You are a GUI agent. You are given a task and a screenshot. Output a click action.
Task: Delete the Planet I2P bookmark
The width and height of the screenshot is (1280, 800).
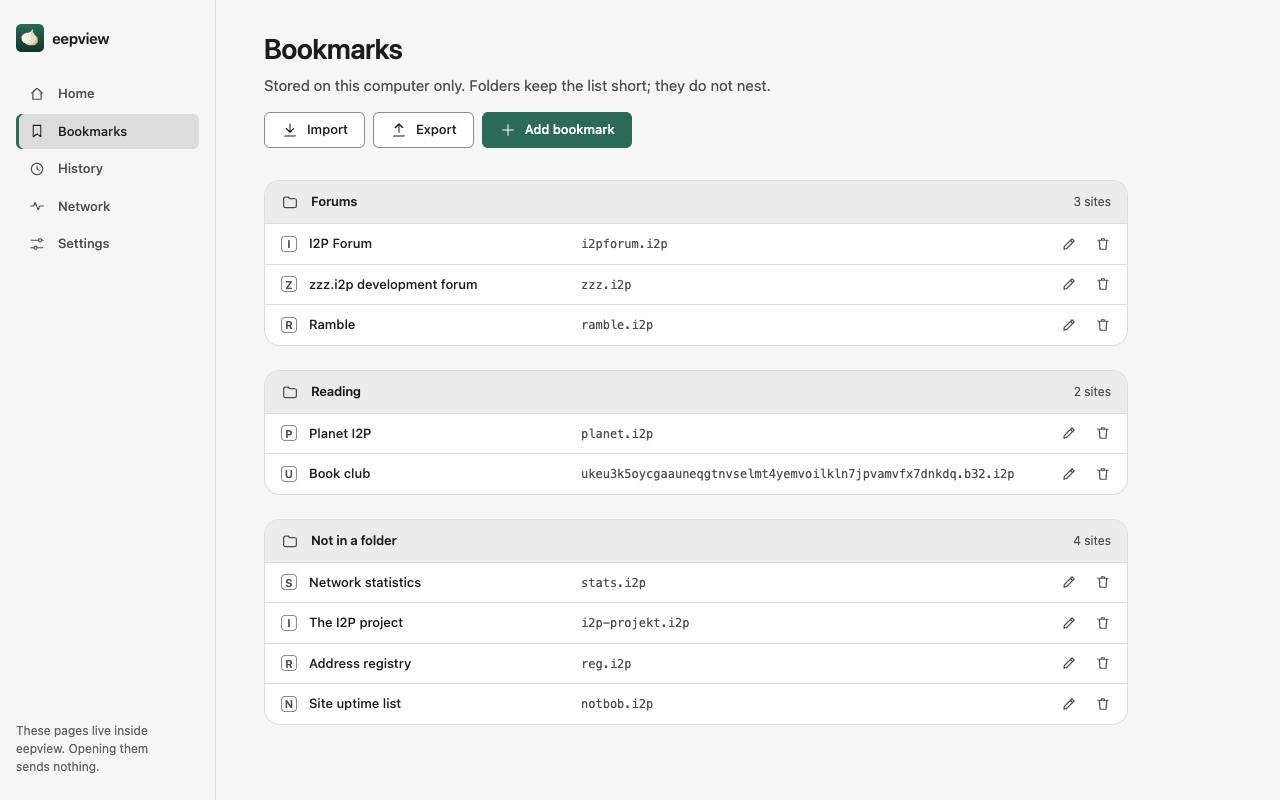pos(1103,433)
